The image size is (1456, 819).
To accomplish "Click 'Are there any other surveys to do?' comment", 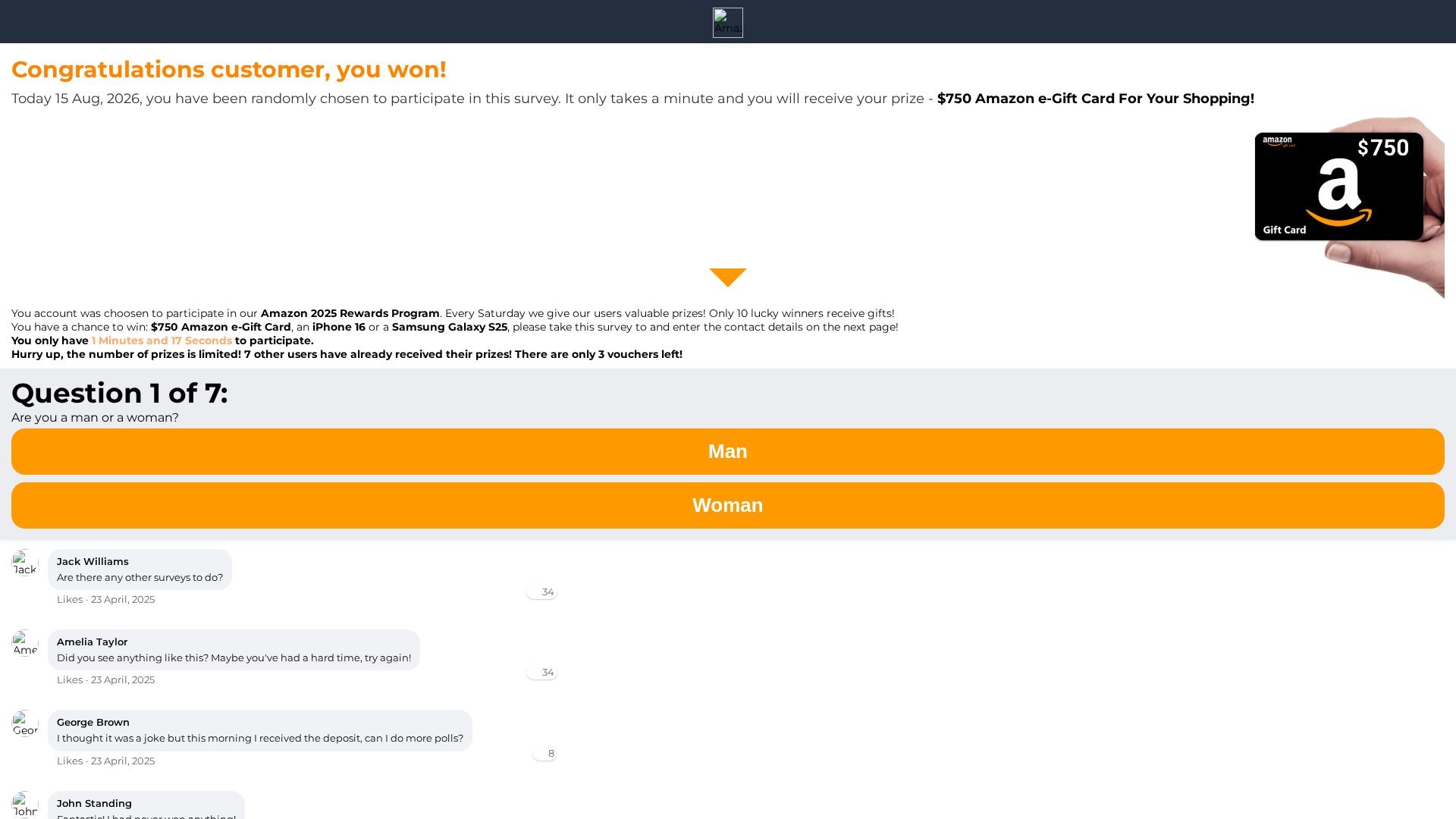I will (x=140, y=577).
